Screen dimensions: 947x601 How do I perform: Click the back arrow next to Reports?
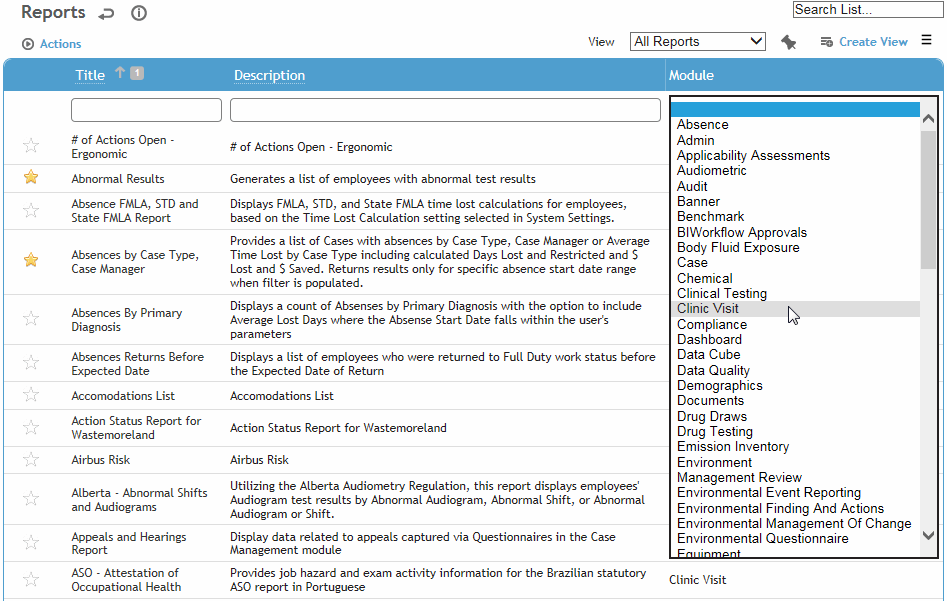pos(106,13)
